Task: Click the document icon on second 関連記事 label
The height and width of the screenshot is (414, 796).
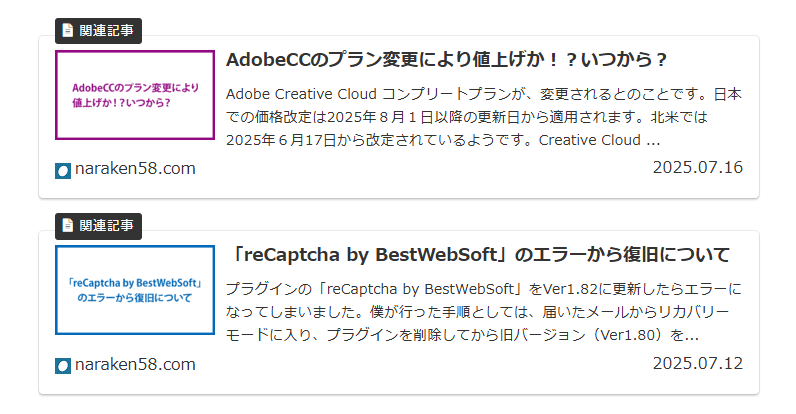Action: 68,225
